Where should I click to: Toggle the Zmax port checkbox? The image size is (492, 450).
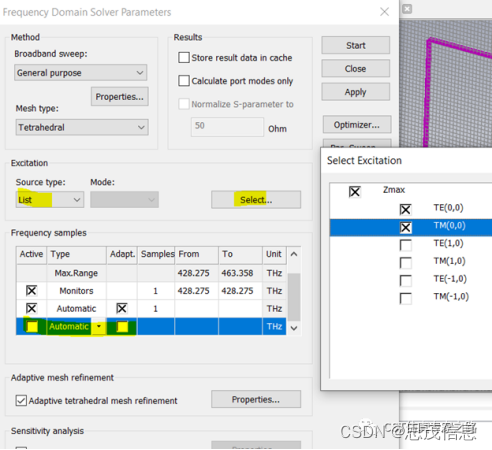(355, 192)
